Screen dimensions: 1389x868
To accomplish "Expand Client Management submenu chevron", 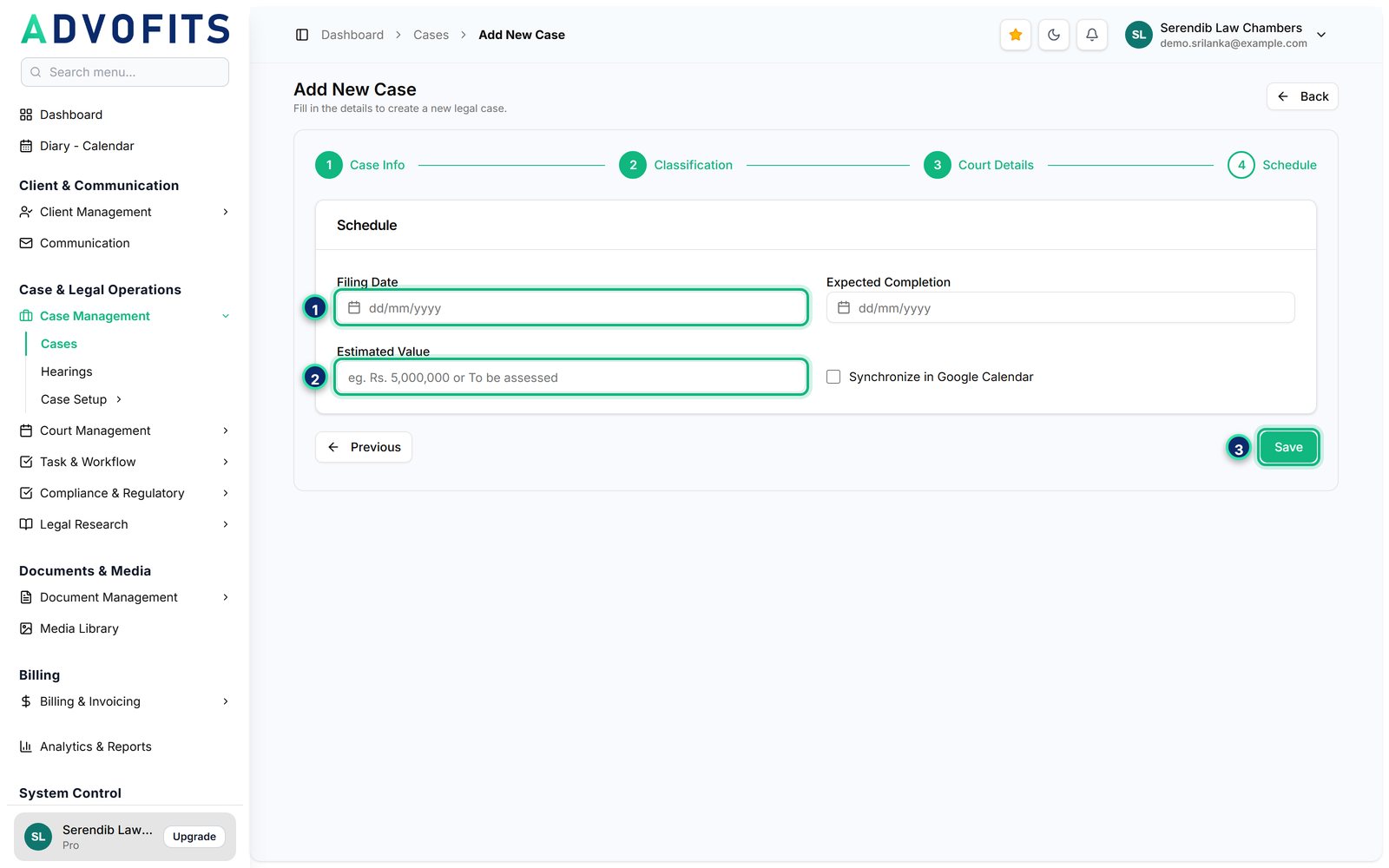I will [x=226, y=212].
